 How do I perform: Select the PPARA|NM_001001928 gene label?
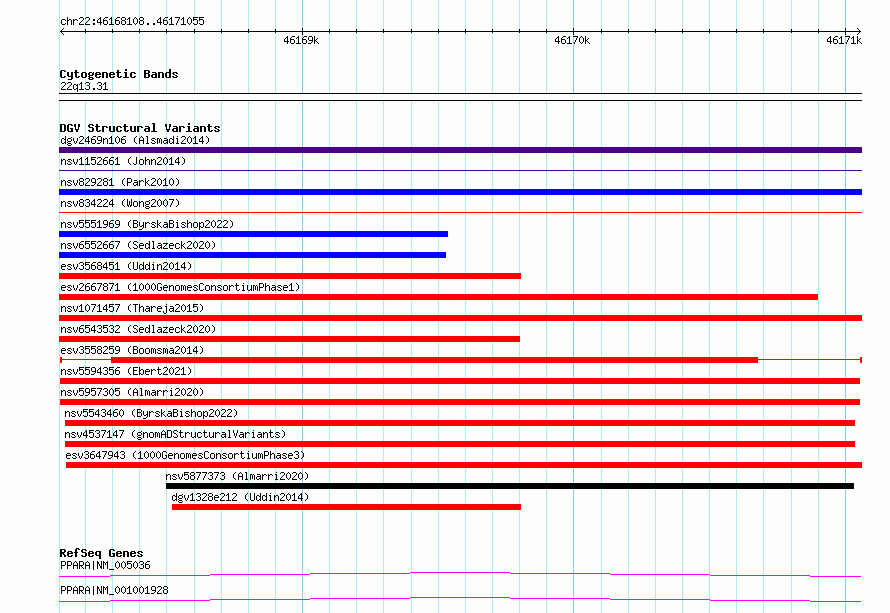pos(114,590)
